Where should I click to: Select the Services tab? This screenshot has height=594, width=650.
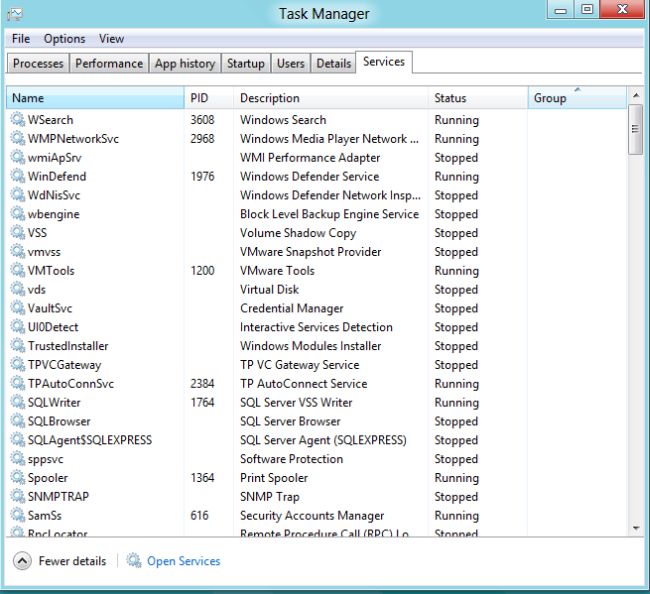point(384,62)
